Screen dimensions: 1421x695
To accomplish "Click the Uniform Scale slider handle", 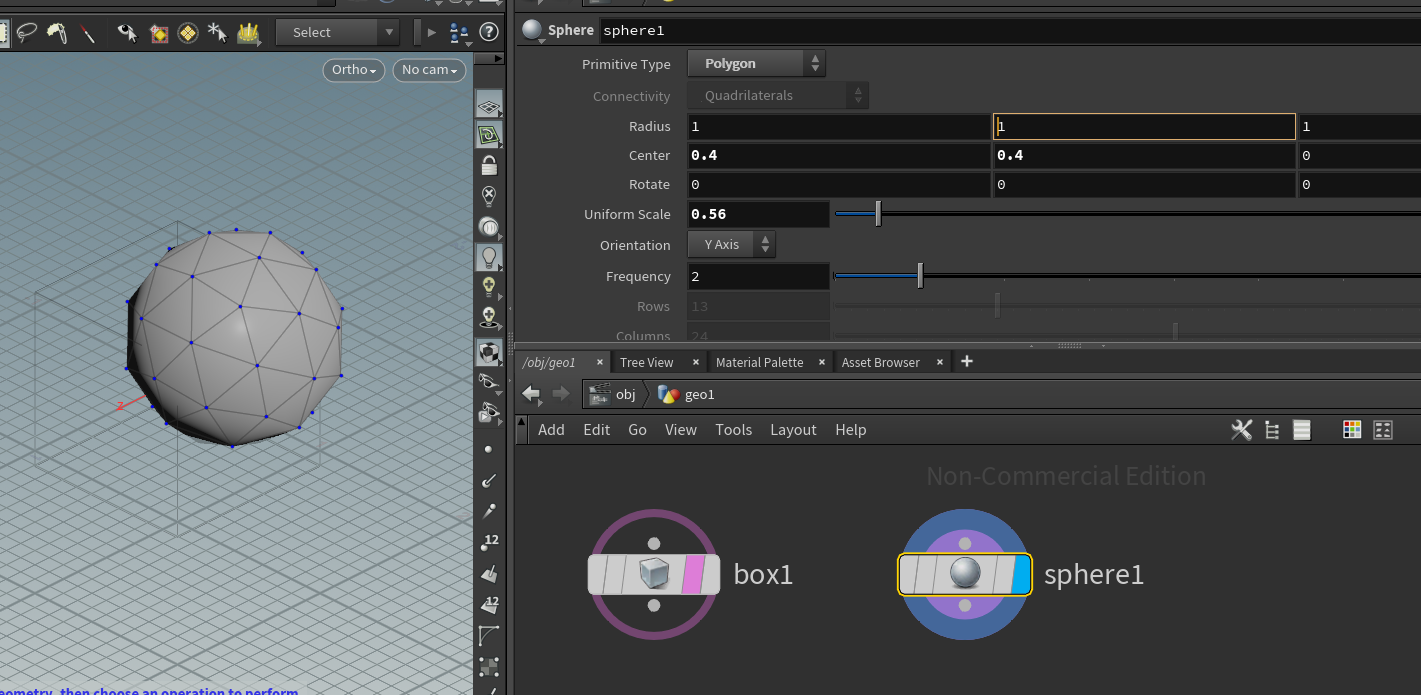I will (x=878, y=214).
